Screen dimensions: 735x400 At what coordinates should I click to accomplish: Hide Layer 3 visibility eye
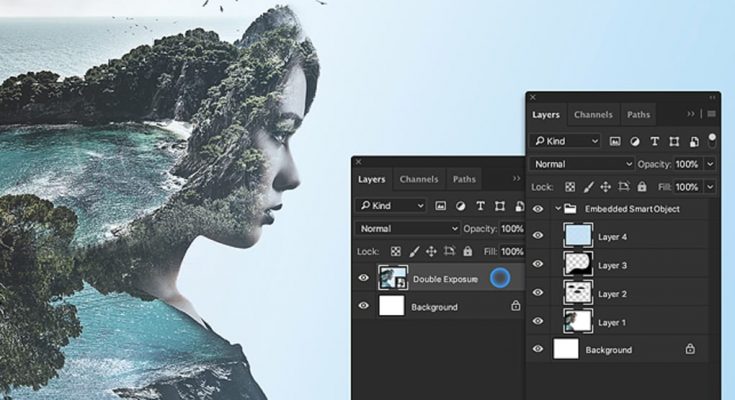pos(538,264)
